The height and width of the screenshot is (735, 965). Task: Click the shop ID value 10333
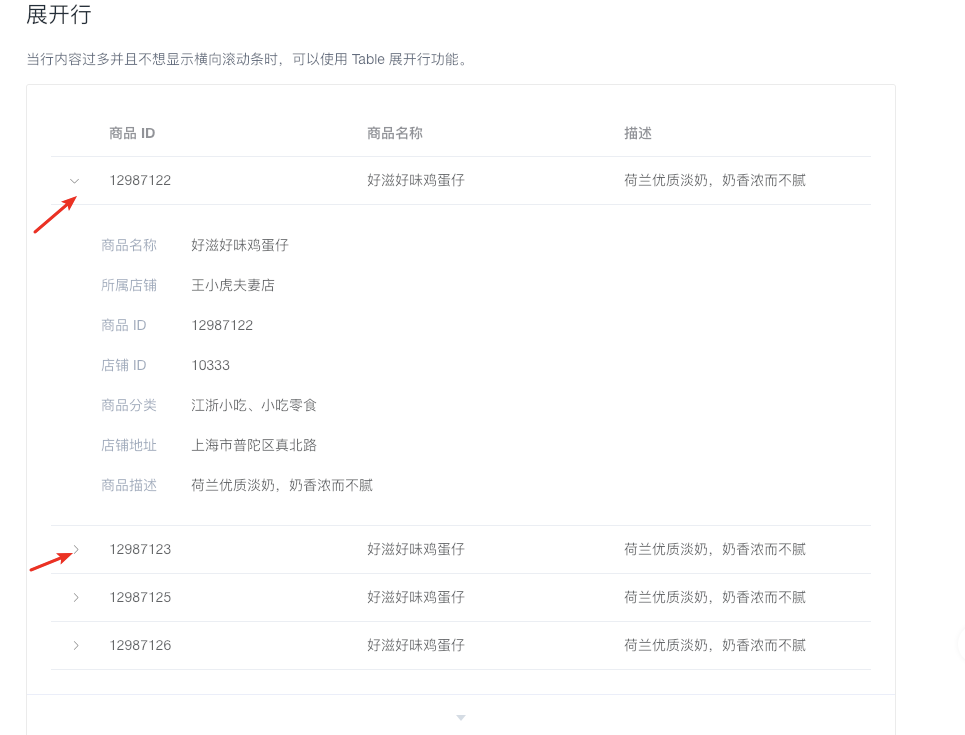tap(210, 365)
